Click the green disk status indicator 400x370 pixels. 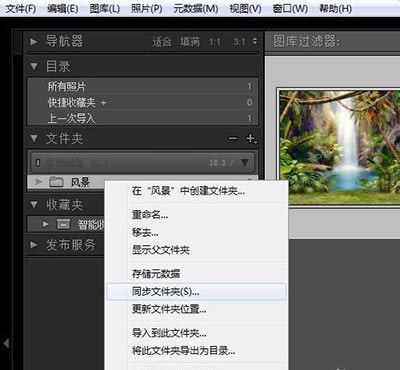38,163
